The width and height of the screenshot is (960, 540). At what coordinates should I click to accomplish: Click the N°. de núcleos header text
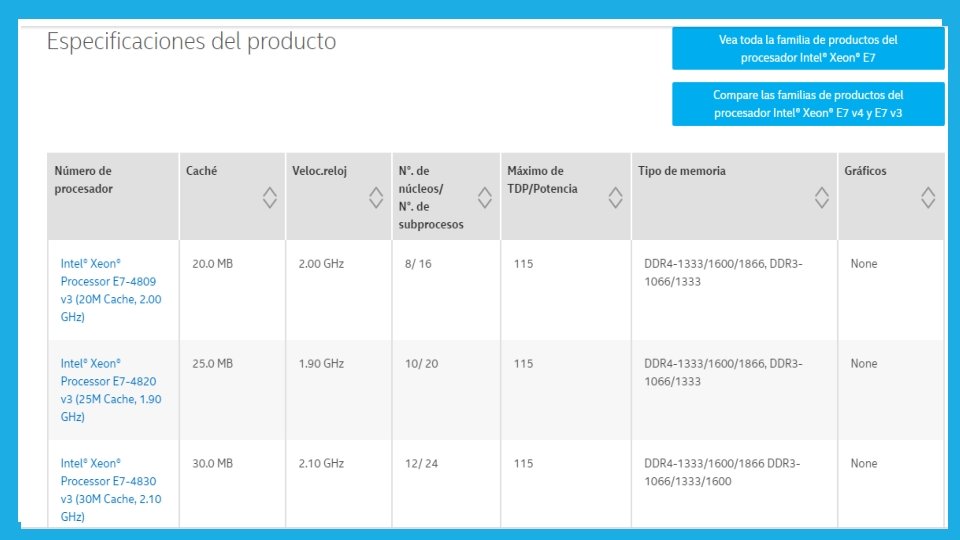tap(431, 197)
